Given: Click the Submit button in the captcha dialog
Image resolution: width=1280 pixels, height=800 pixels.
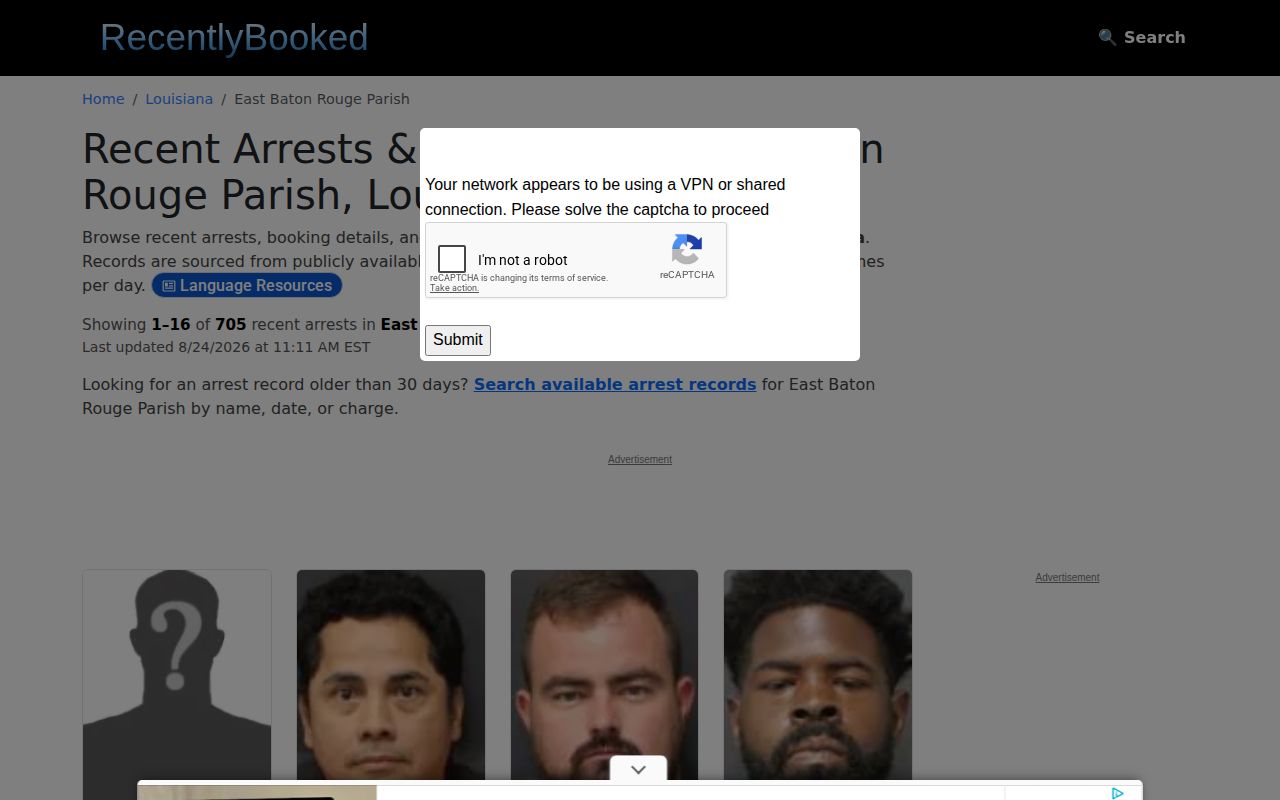Looking at the screenshot, I should [458, 340].
